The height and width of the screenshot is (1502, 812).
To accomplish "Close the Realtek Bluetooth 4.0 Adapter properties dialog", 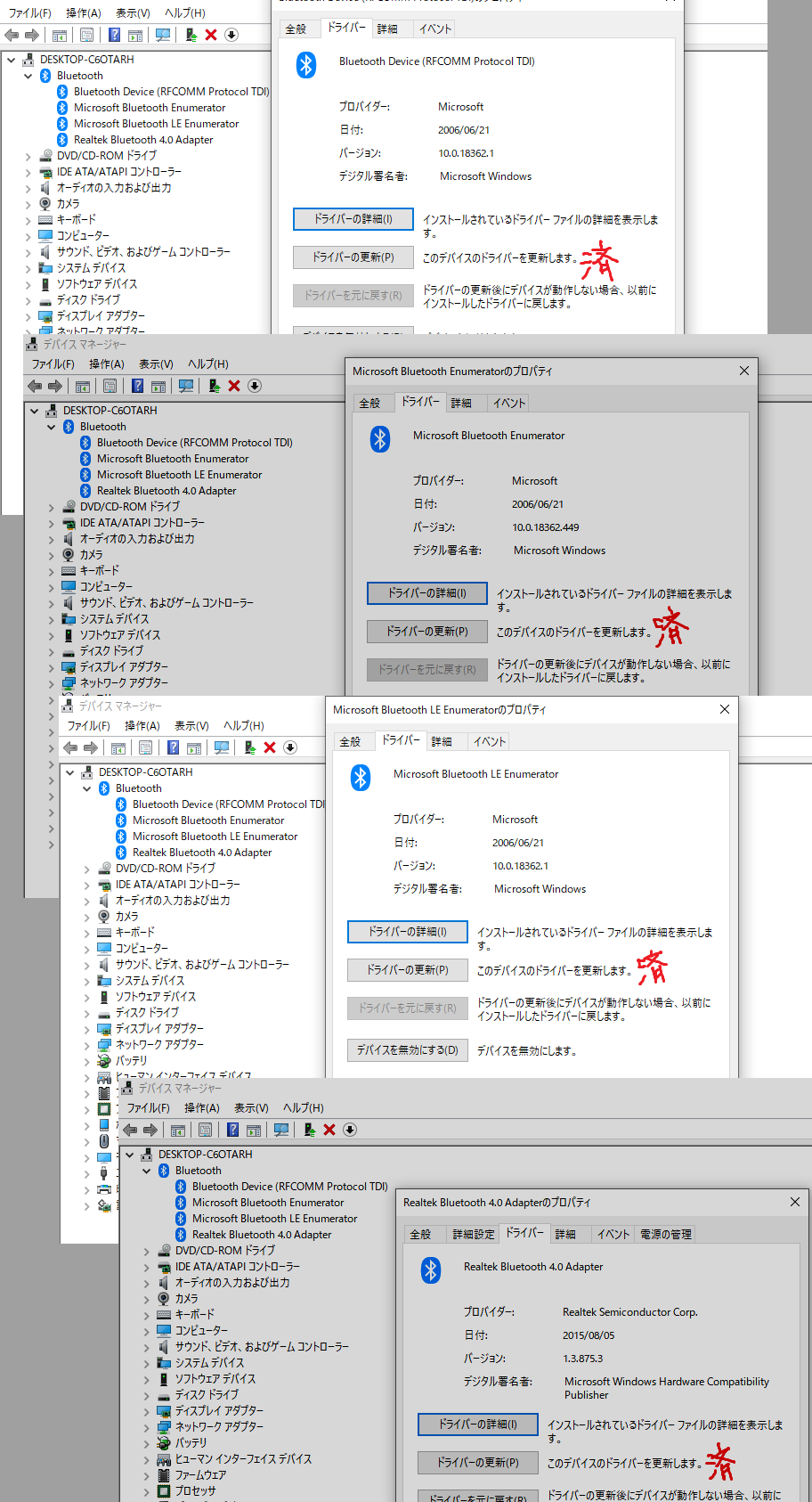I will point(795,1202).
